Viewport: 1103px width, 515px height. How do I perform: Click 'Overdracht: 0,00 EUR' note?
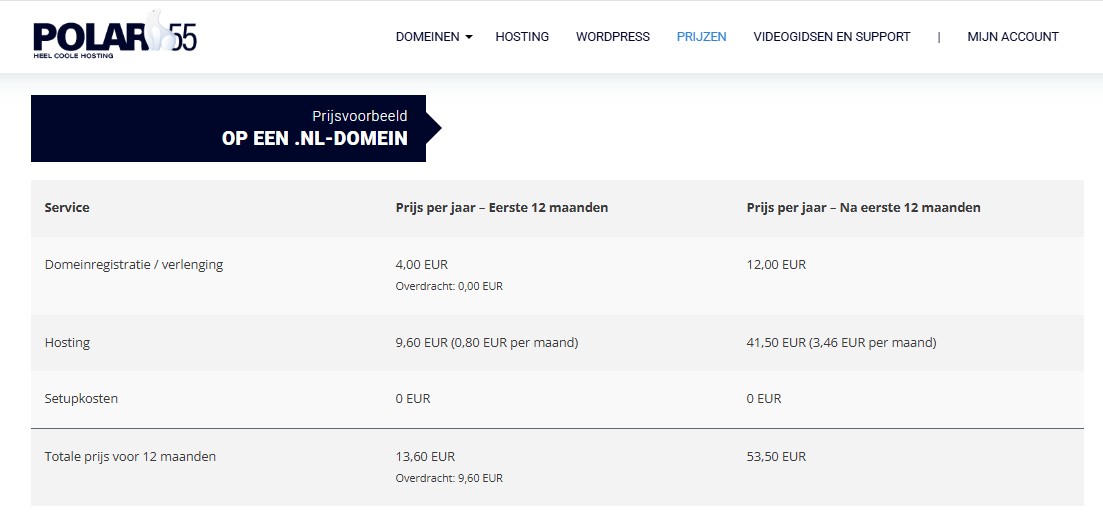449,286
